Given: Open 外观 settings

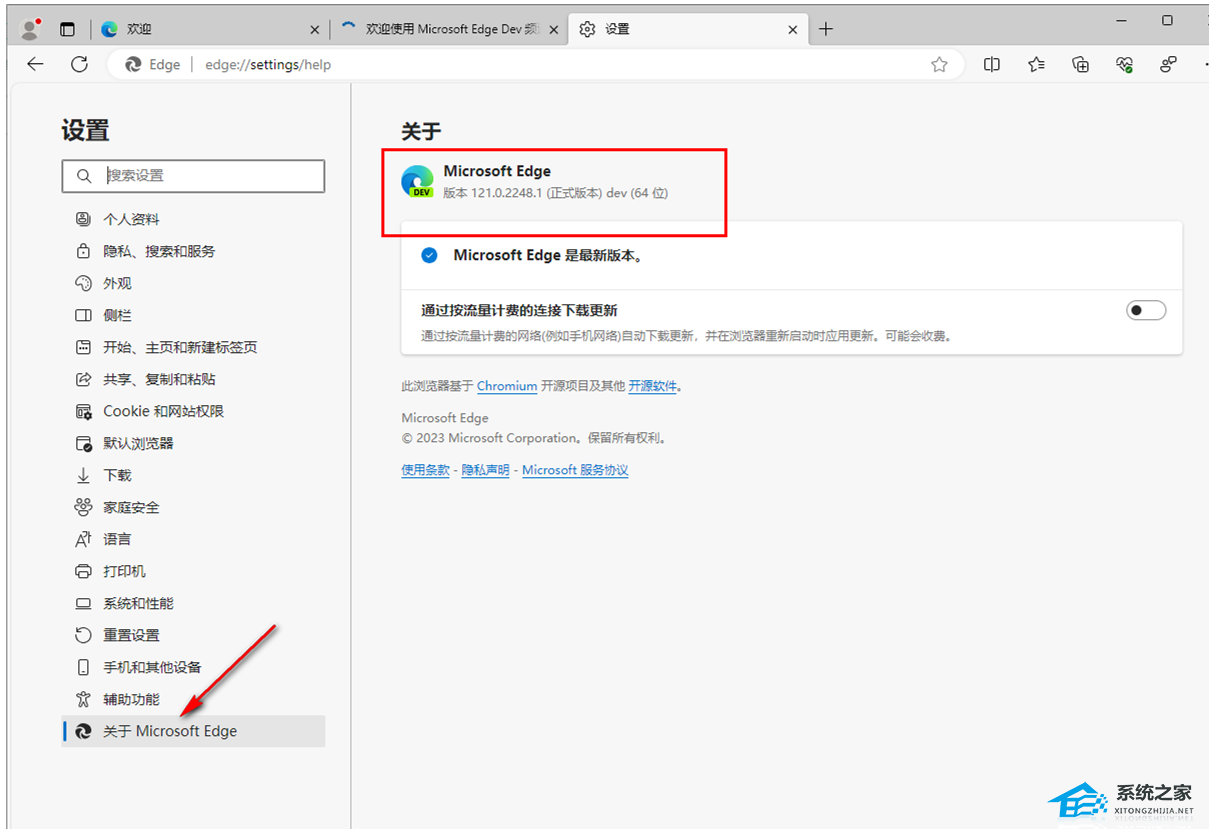Looking at the screenshot, I should [193, 283].
